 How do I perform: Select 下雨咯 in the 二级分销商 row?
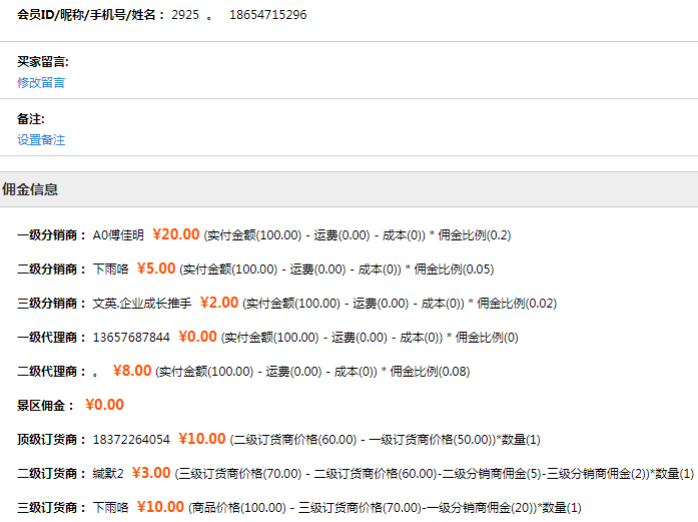point(110,269)
